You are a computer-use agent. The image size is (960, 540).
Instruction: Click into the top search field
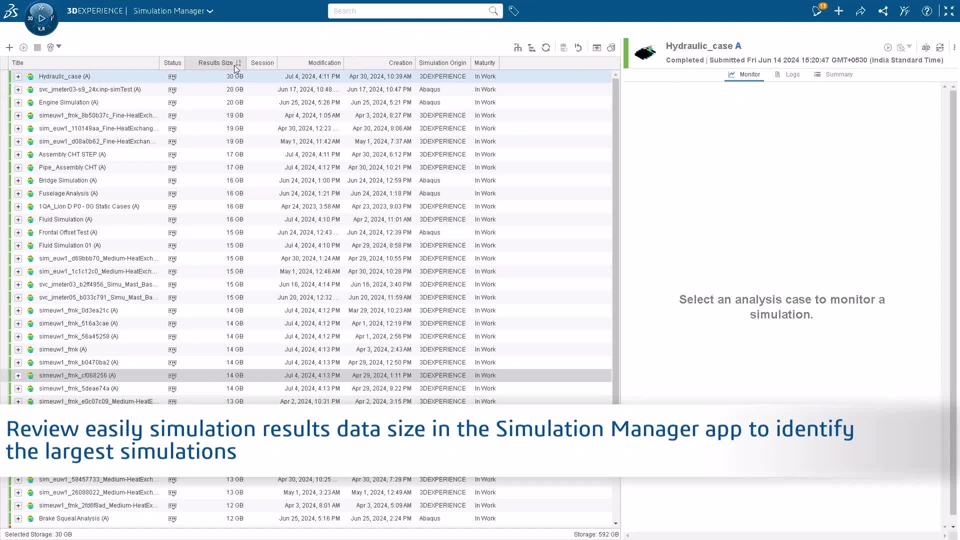point(408,11)
